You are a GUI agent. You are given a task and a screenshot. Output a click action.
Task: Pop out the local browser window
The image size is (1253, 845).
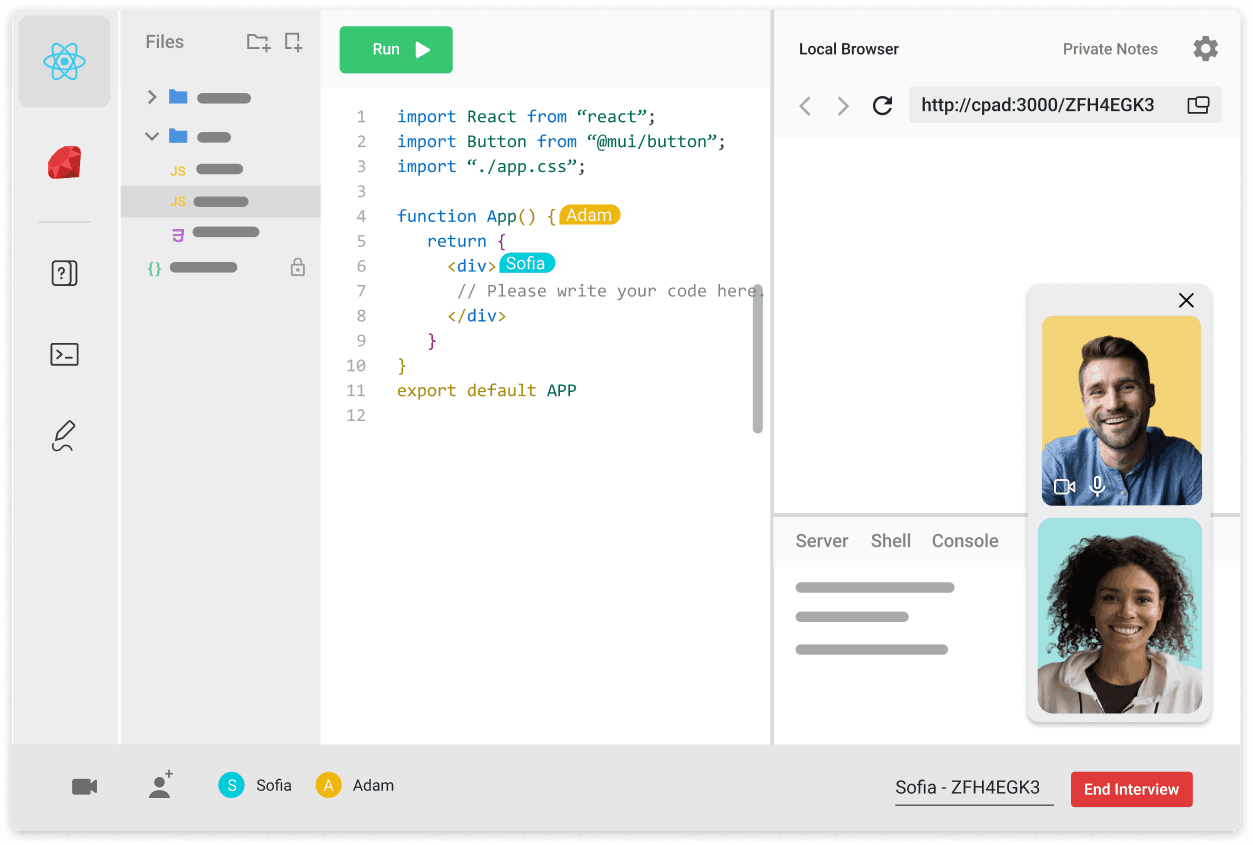pos(1198,105)
